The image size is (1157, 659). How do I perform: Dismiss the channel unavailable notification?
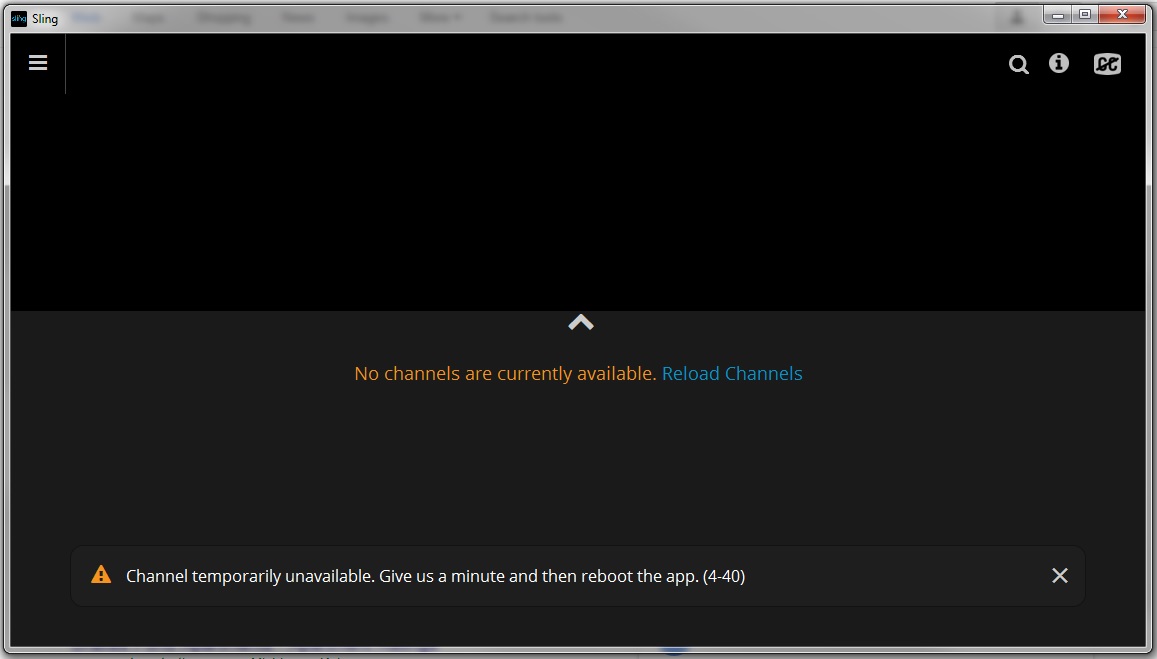[x=1060, y=575]
